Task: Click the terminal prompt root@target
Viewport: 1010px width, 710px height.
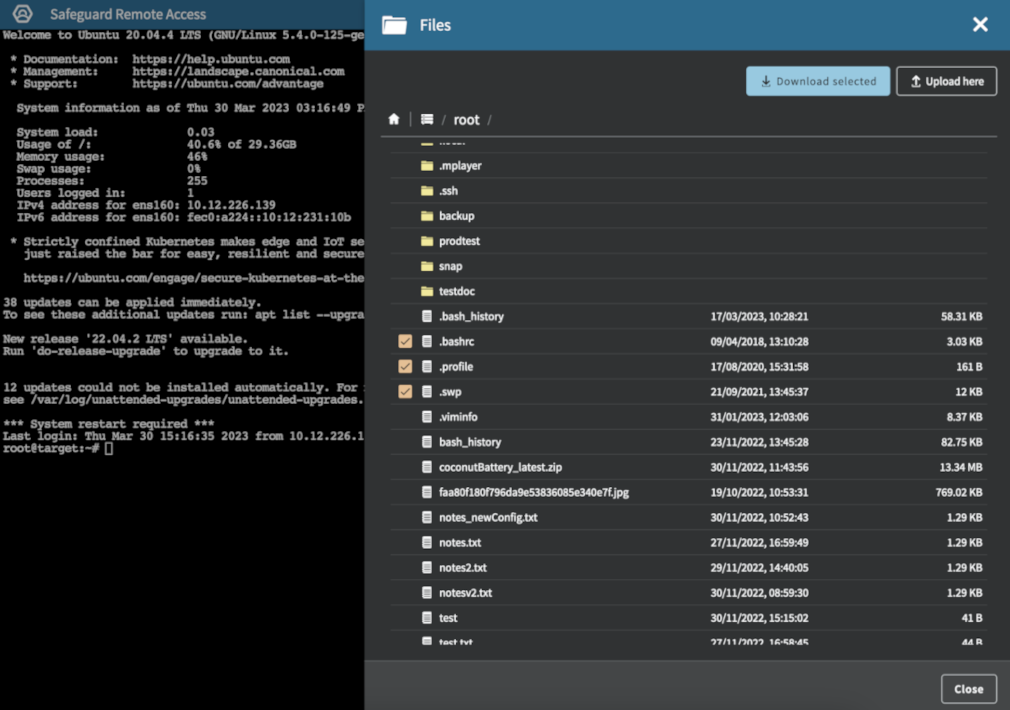Action: coord(51,448)
